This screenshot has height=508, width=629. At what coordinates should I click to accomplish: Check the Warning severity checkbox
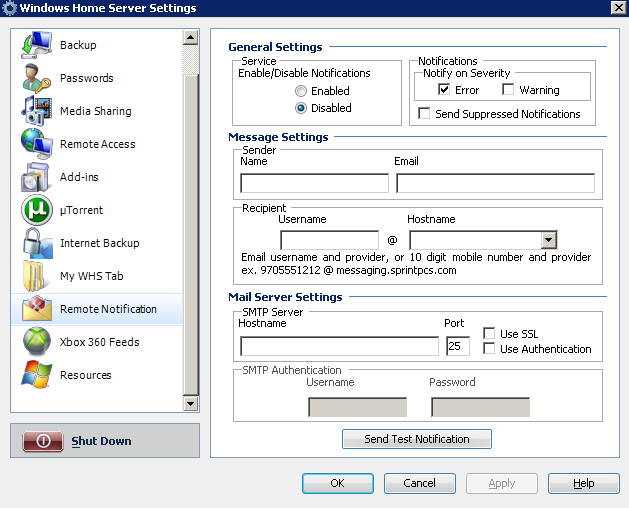pyautogui.click(x=508, y=89)
